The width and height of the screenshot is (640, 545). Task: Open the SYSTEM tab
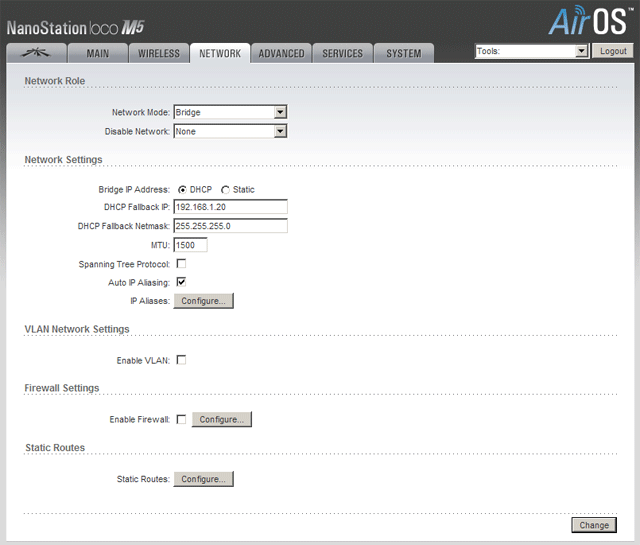(404, 53)
